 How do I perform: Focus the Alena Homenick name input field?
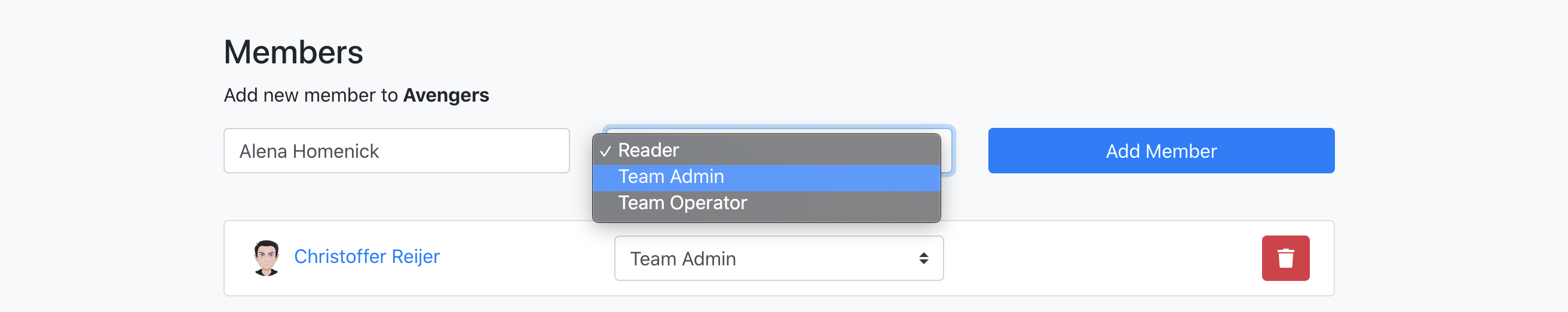click(396, 151)
